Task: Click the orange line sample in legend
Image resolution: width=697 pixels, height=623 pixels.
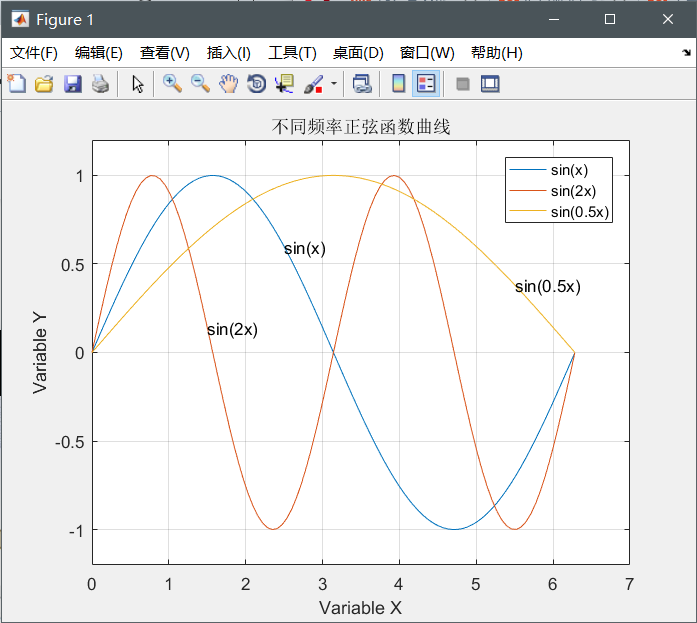Action: (x=528, y=191)
